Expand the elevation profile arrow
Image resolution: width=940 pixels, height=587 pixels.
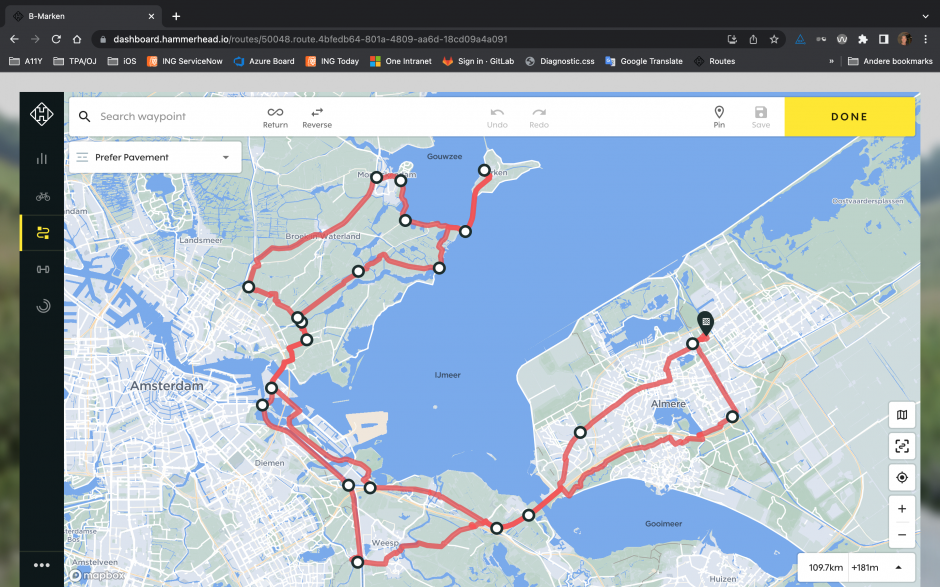point(898,567)
